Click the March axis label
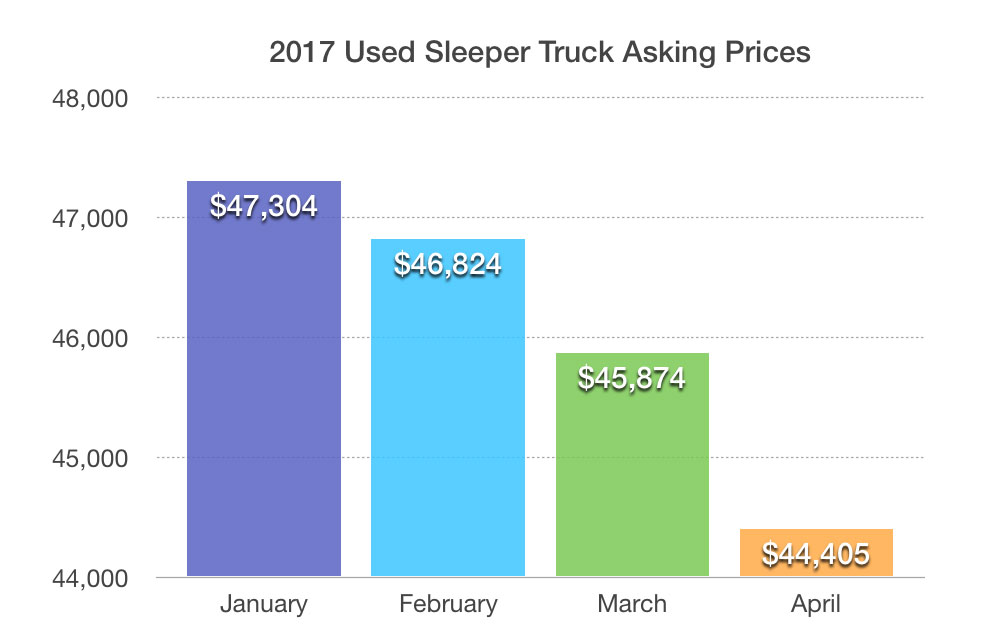 point(632,604)
